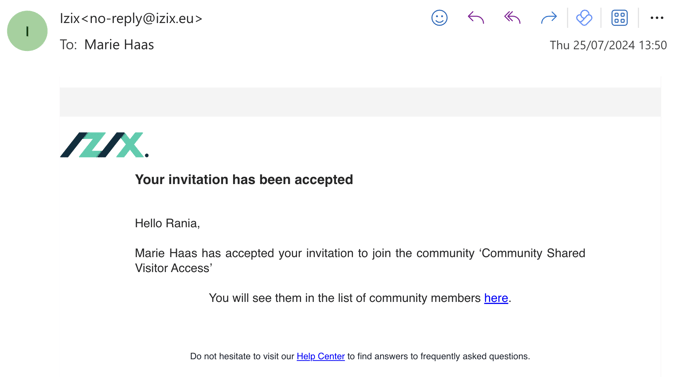Click the grey banner above the logo
The width and height of the screenshot is (688, 377).
pos(360,102)
